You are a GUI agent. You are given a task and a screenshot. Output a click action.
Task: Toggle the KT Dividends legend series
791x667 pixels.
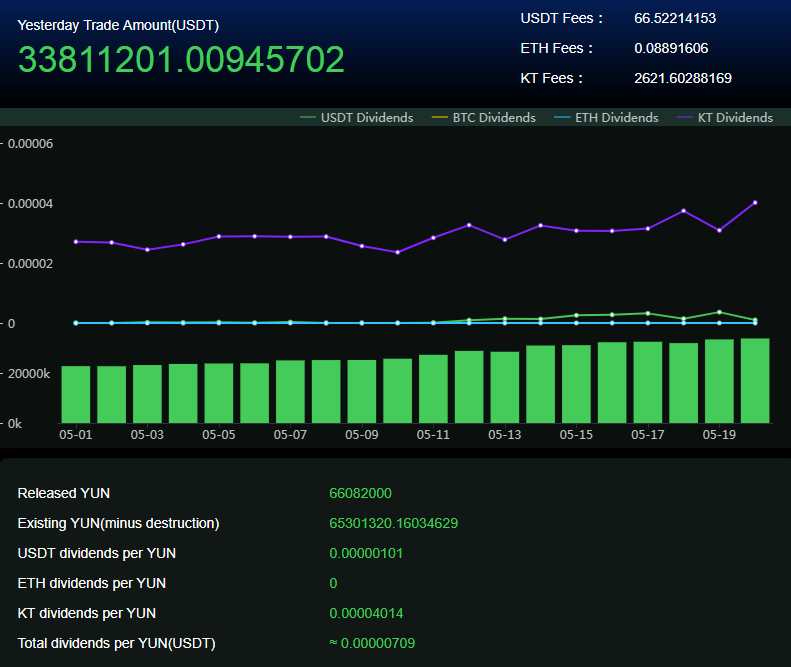click(725, 118)
